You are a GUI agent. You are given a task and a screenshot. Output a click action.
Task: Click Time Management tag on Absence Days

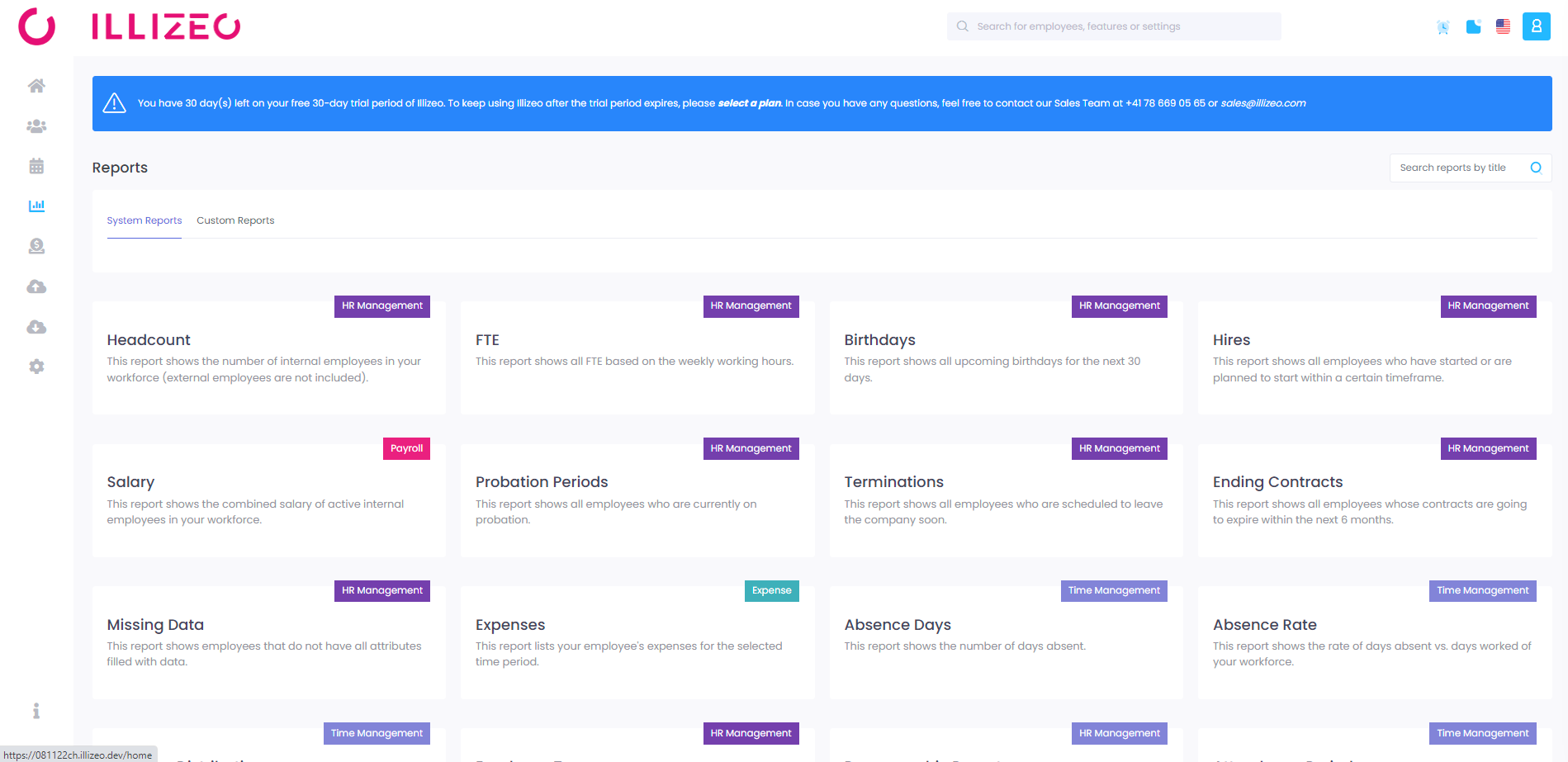1114,590
